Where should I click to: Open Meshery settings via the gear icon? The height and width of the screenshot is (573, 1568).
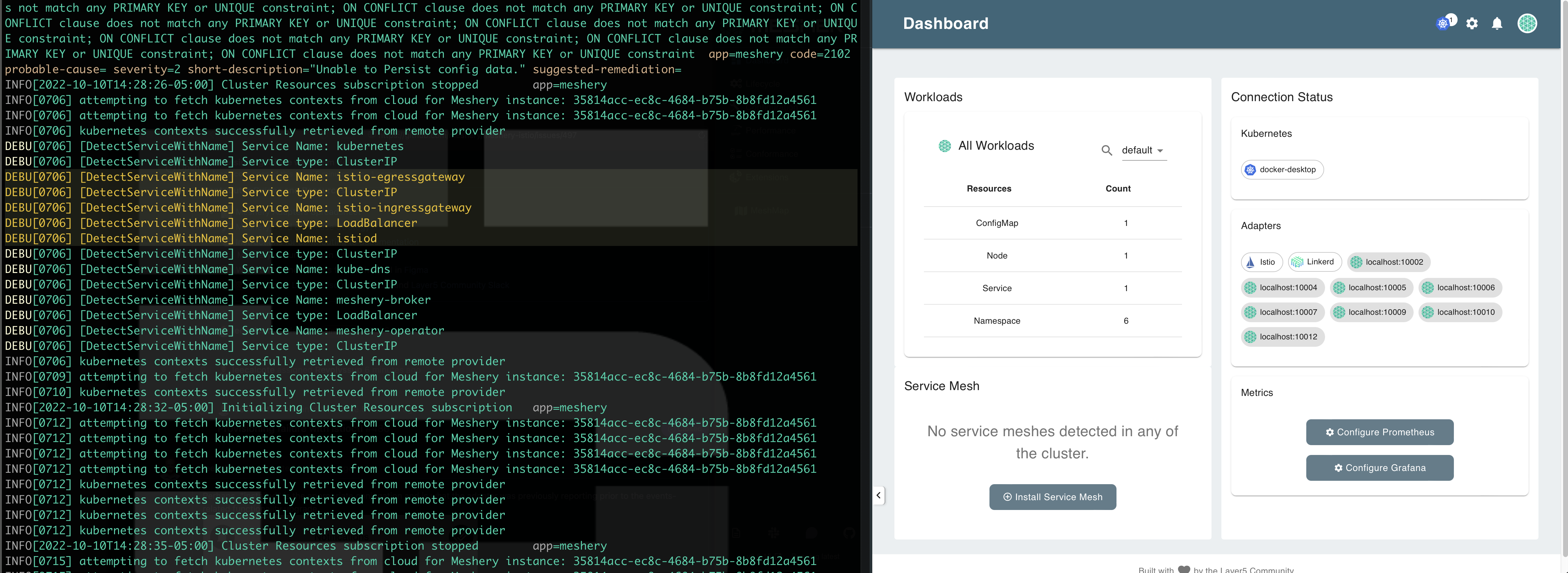(x=1472, y=23)
